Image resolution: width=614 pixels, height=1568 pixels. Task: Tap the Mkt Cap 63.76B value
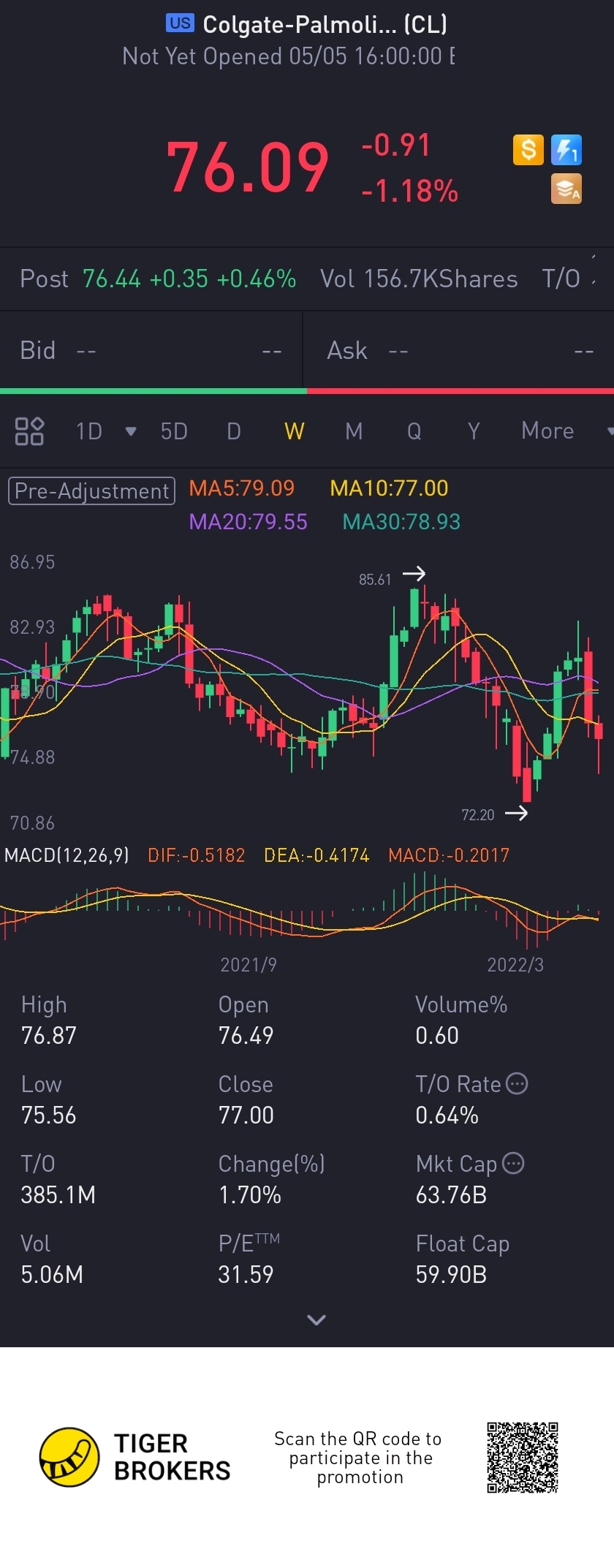[451, 1195]
